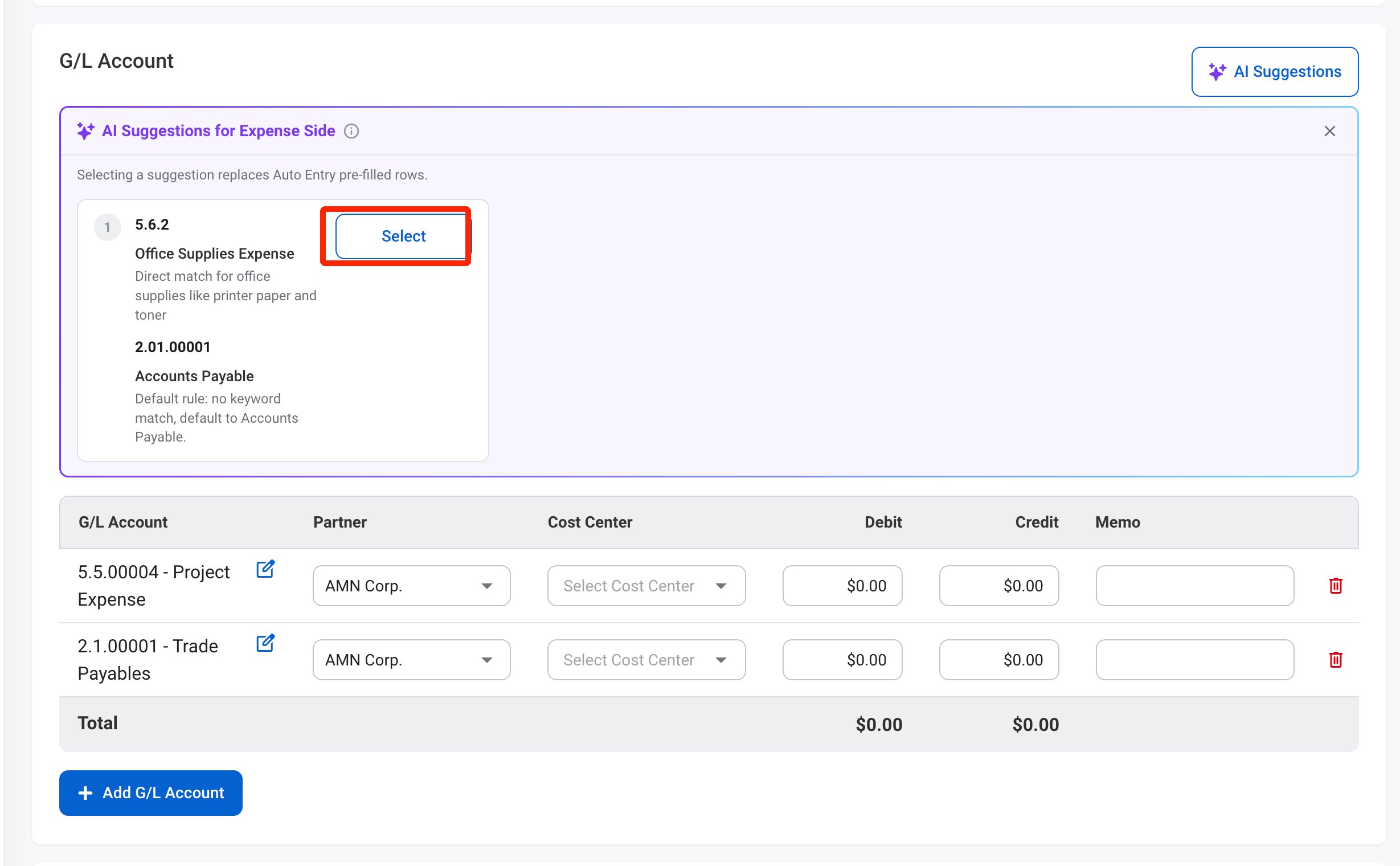Select the Office Supplies Expense suggestion
The height and width of the screenshot is (866, 1400).
[403, 236]
